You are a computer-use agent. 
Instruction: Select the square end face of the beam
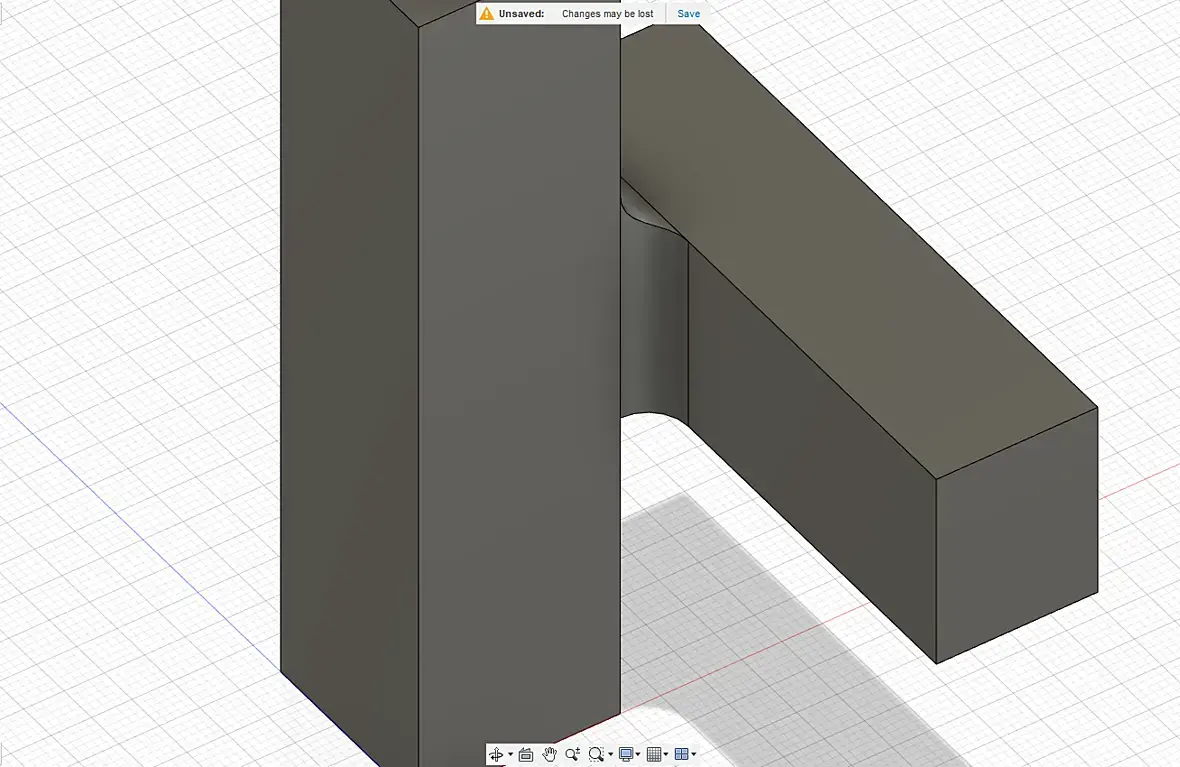tap(1017, 536)
